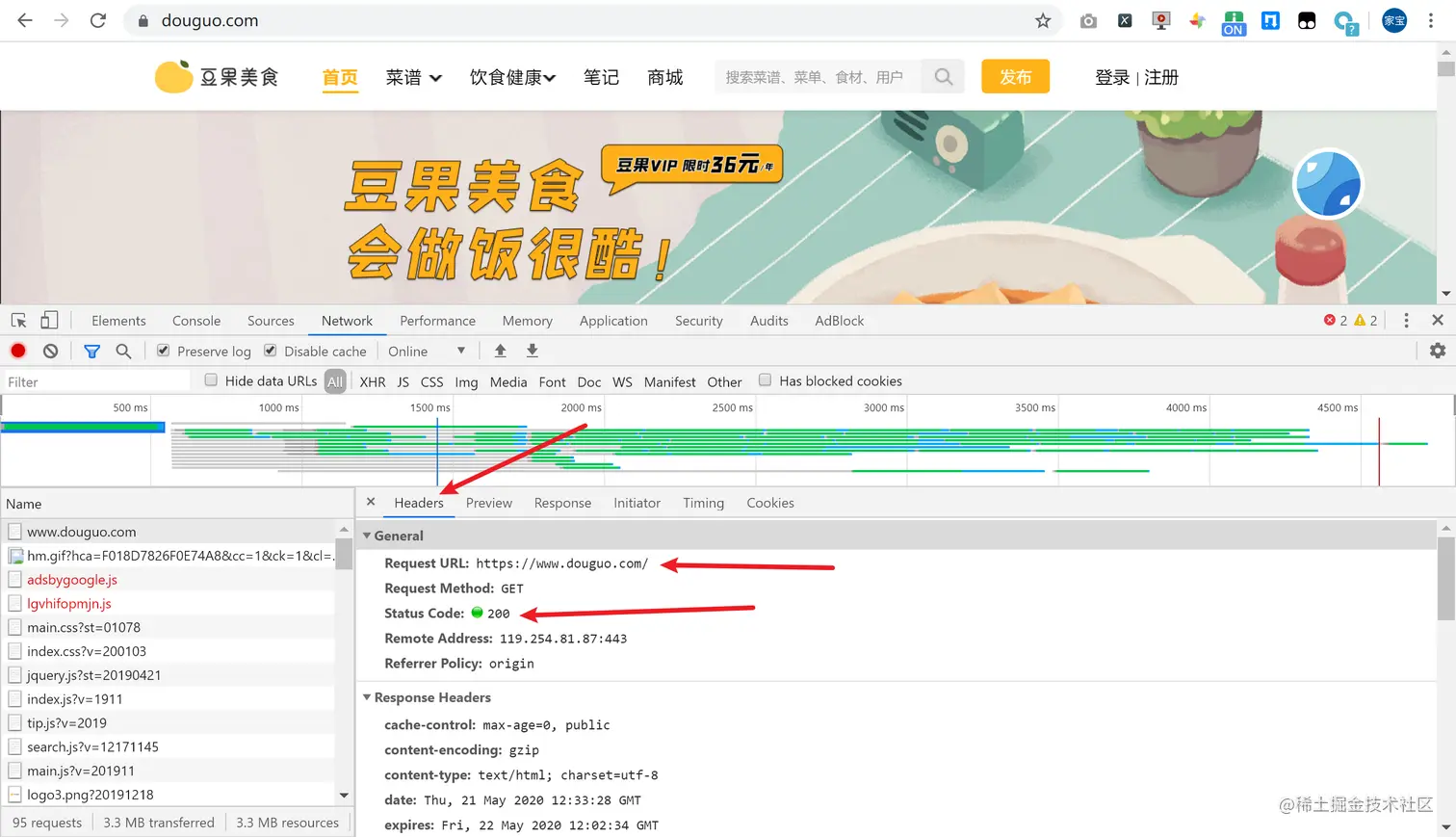Check Hide data URLs box
Image resolution: width=1456 pixels, height=837 pixels.
click(211, 380)
